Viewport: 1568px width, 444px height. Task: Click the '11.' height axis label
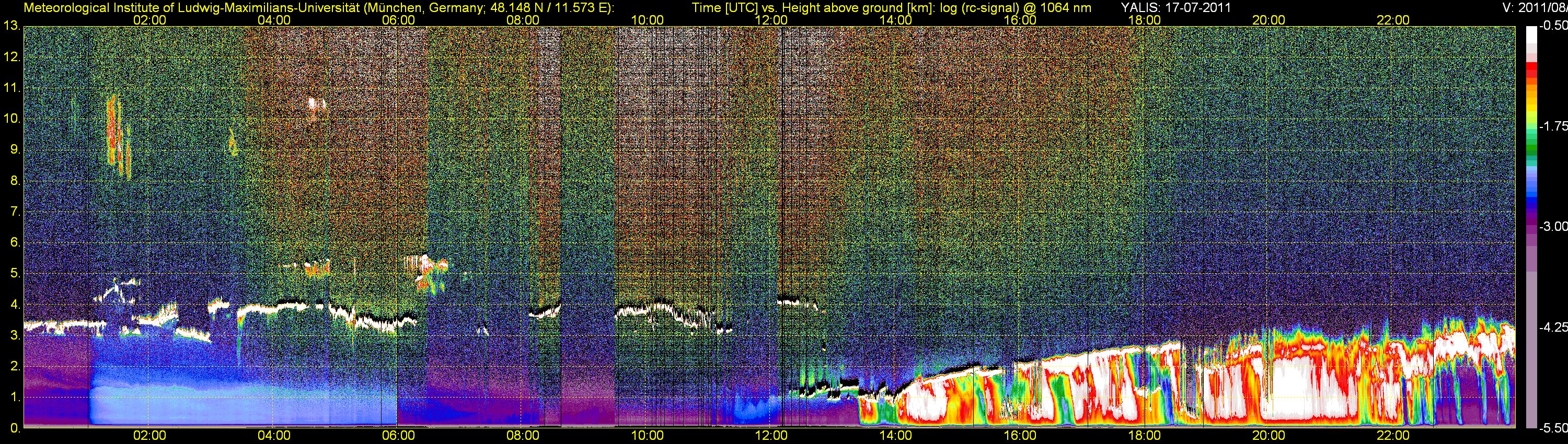tap(12, 88)
